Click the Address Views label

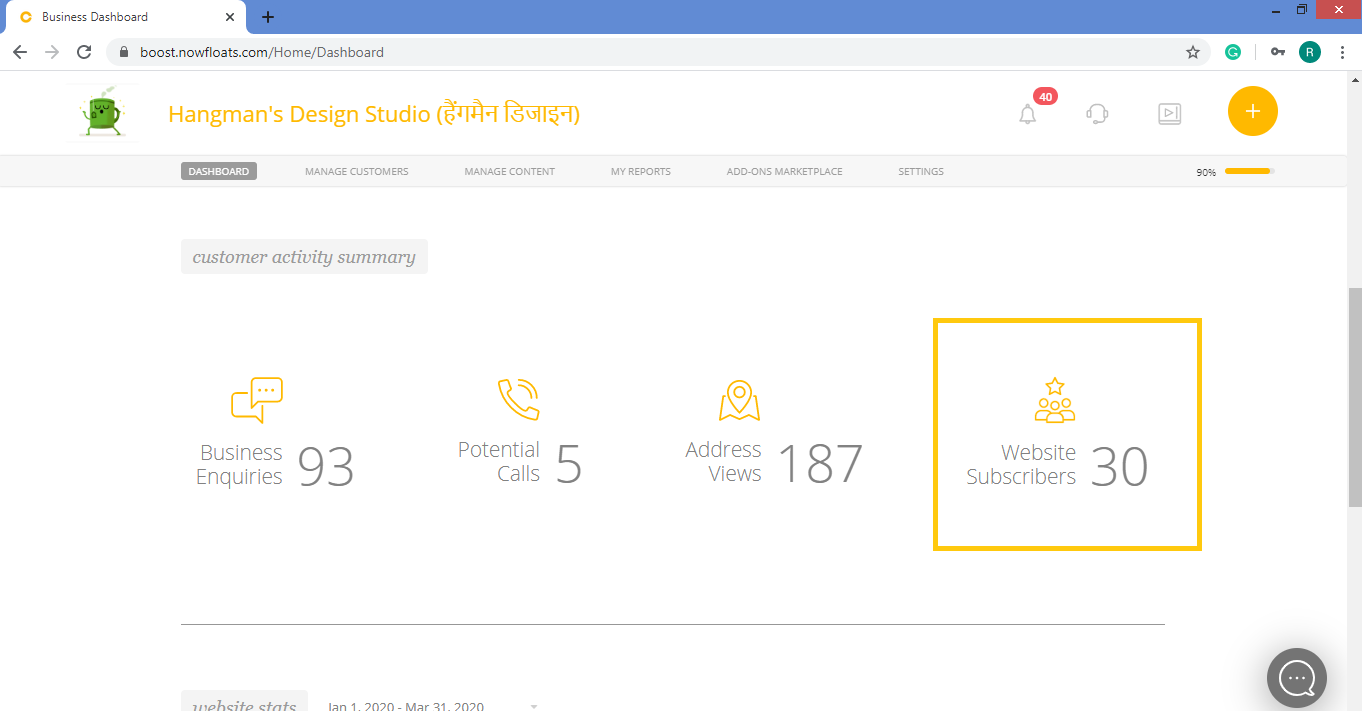pyautogui.click(x=724, y=462)
